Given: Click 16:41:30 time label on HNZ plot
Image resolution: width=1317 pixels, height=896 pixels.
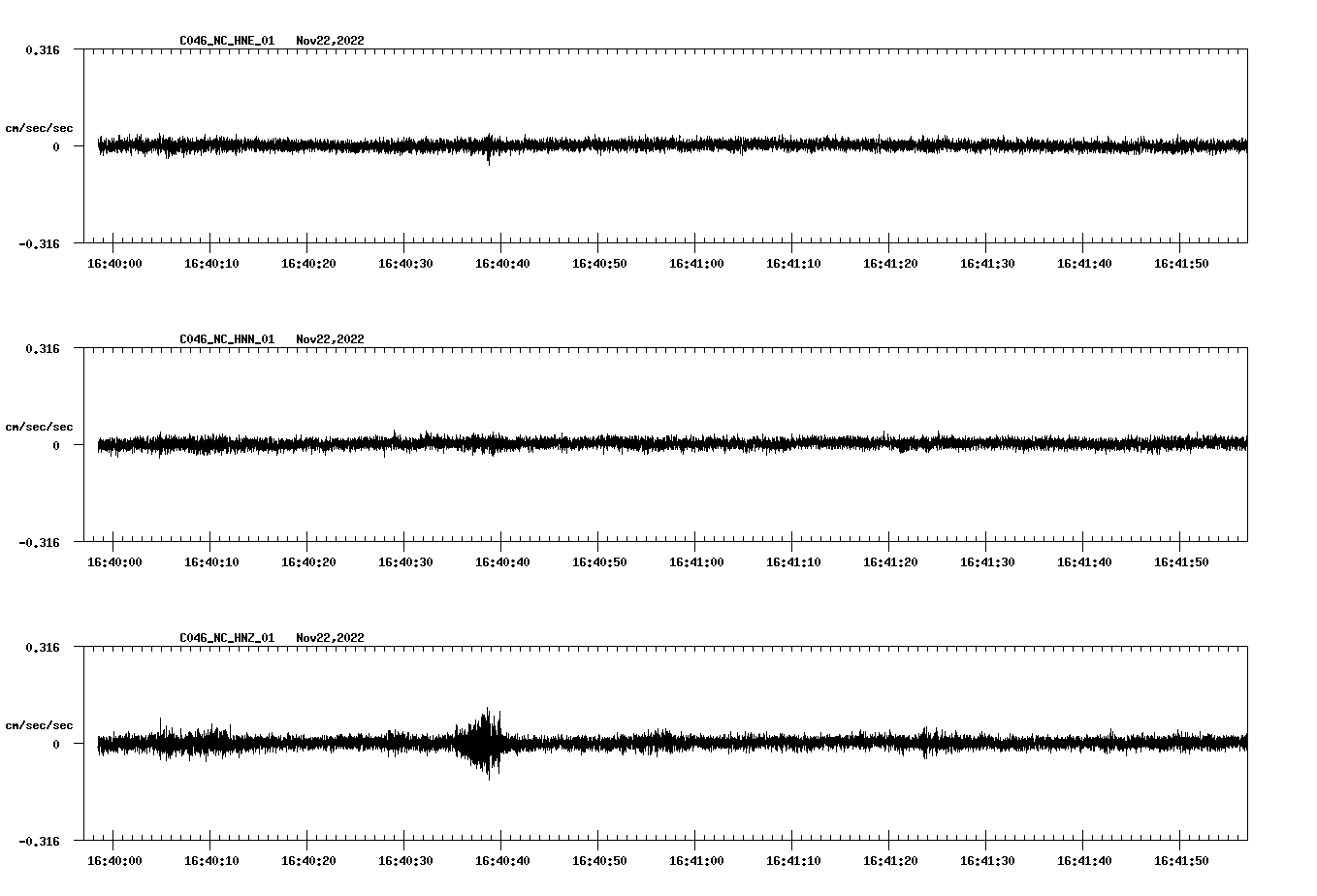Looking at the screenshot, I should tap(987, 861).
